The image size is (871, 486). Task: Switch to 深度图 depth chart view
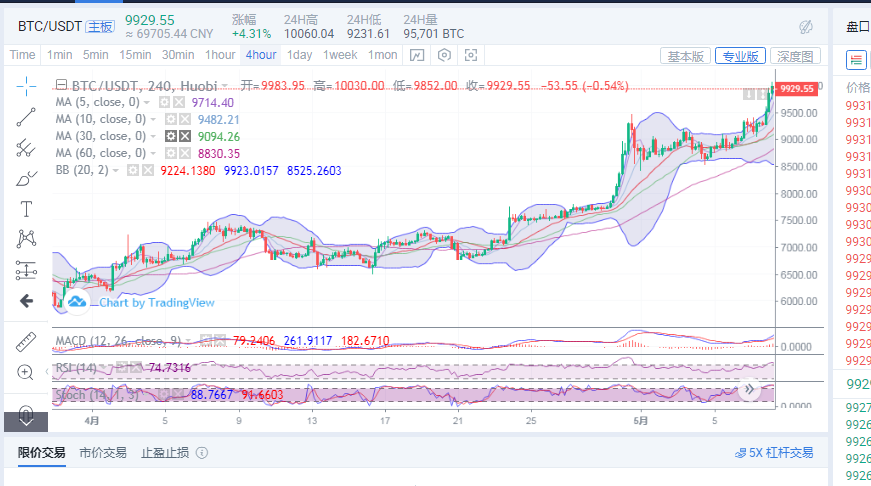point(796,56)
